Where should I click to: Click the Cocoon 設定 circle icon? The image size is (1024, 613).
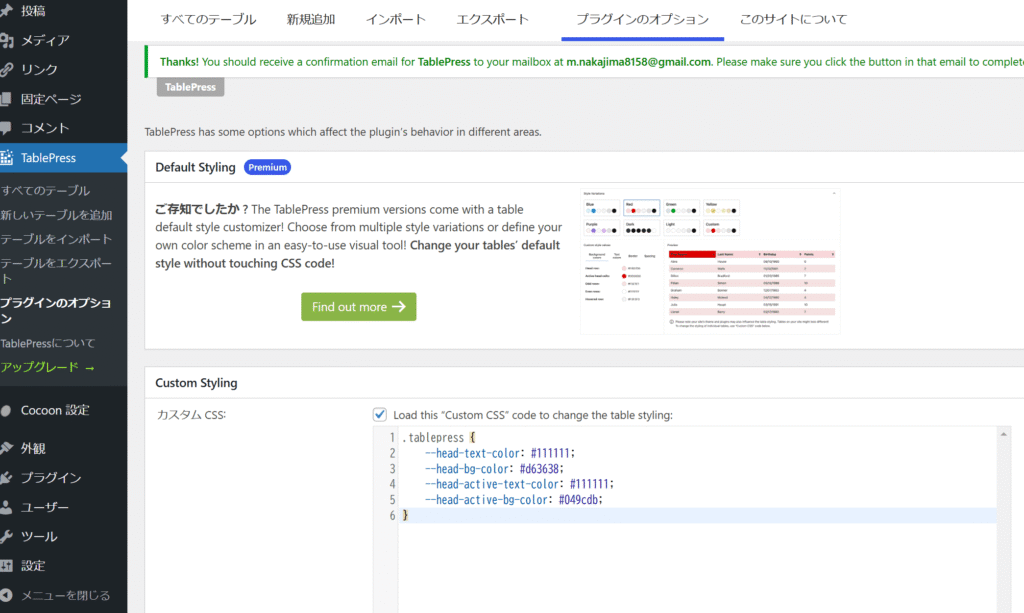[x=7, y=410]
